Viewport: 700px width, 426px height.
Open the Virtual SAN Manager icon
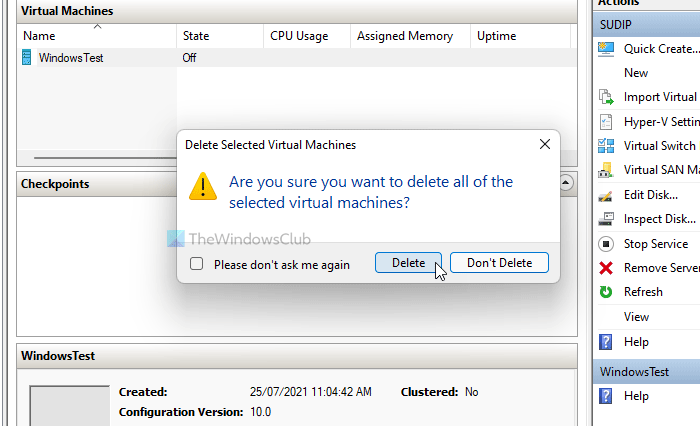[x=606, y=170]
